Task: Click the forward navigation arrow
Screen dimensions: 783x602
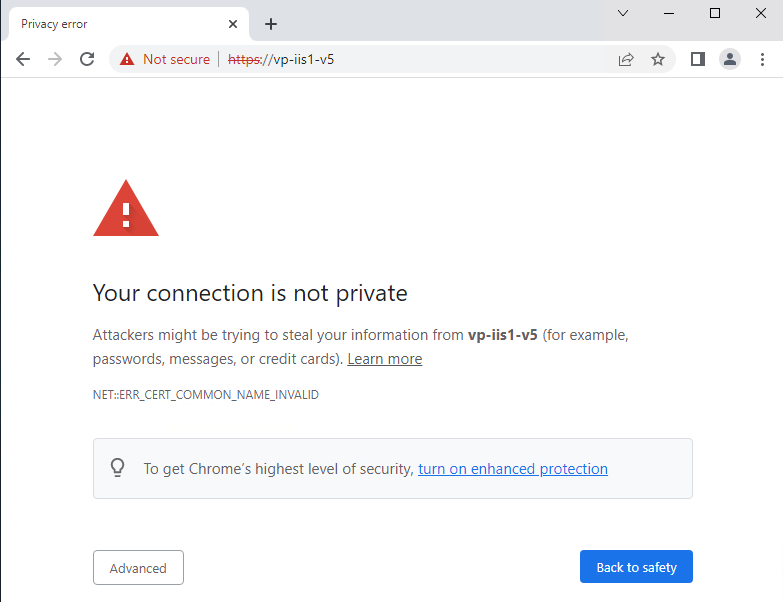Action: click(x=55, y=59)
